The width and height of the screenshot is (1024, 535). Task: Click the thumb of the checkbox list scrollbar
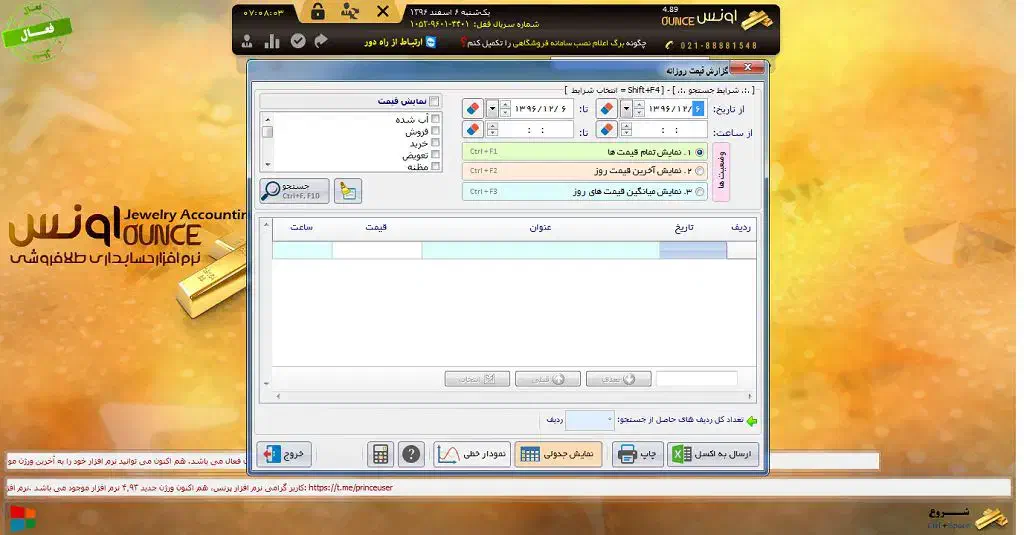click(x=267, y=132)
